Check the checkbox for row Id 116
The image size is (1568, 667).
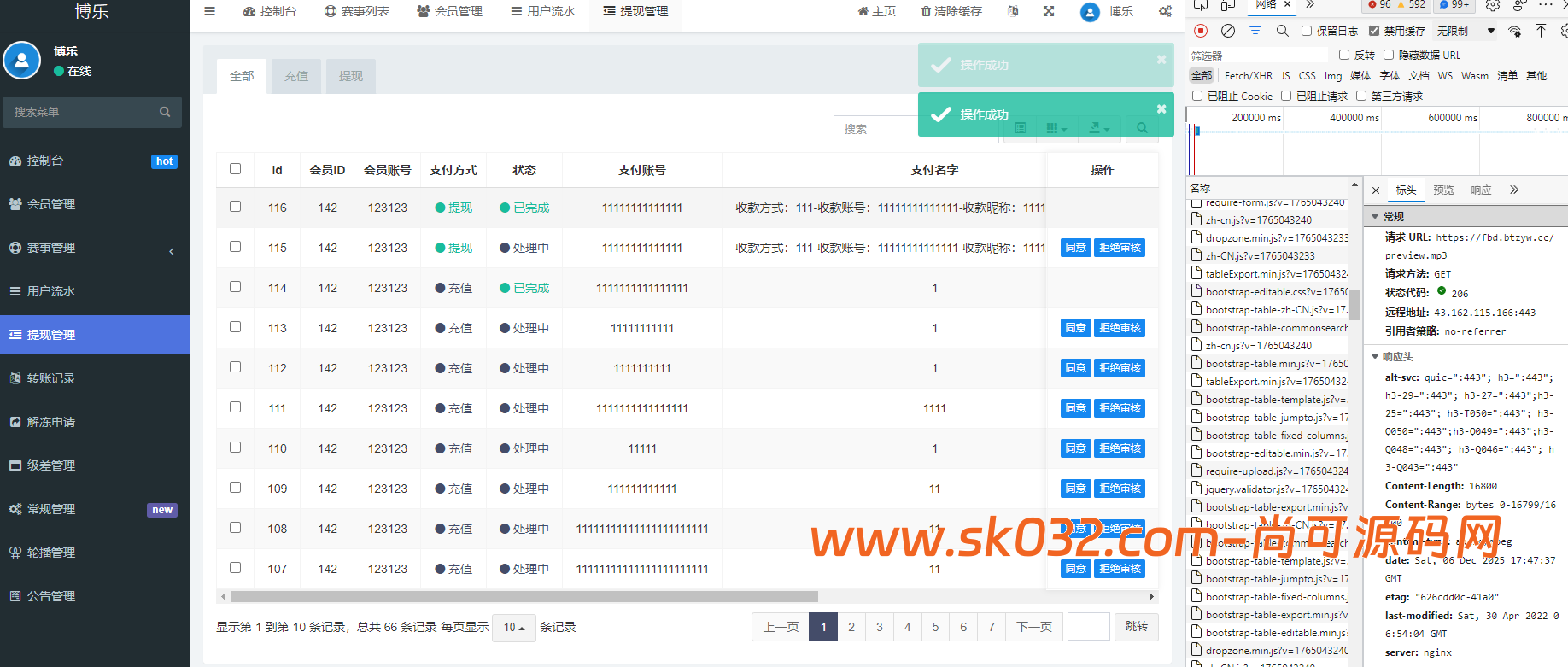tap(235, 207)
